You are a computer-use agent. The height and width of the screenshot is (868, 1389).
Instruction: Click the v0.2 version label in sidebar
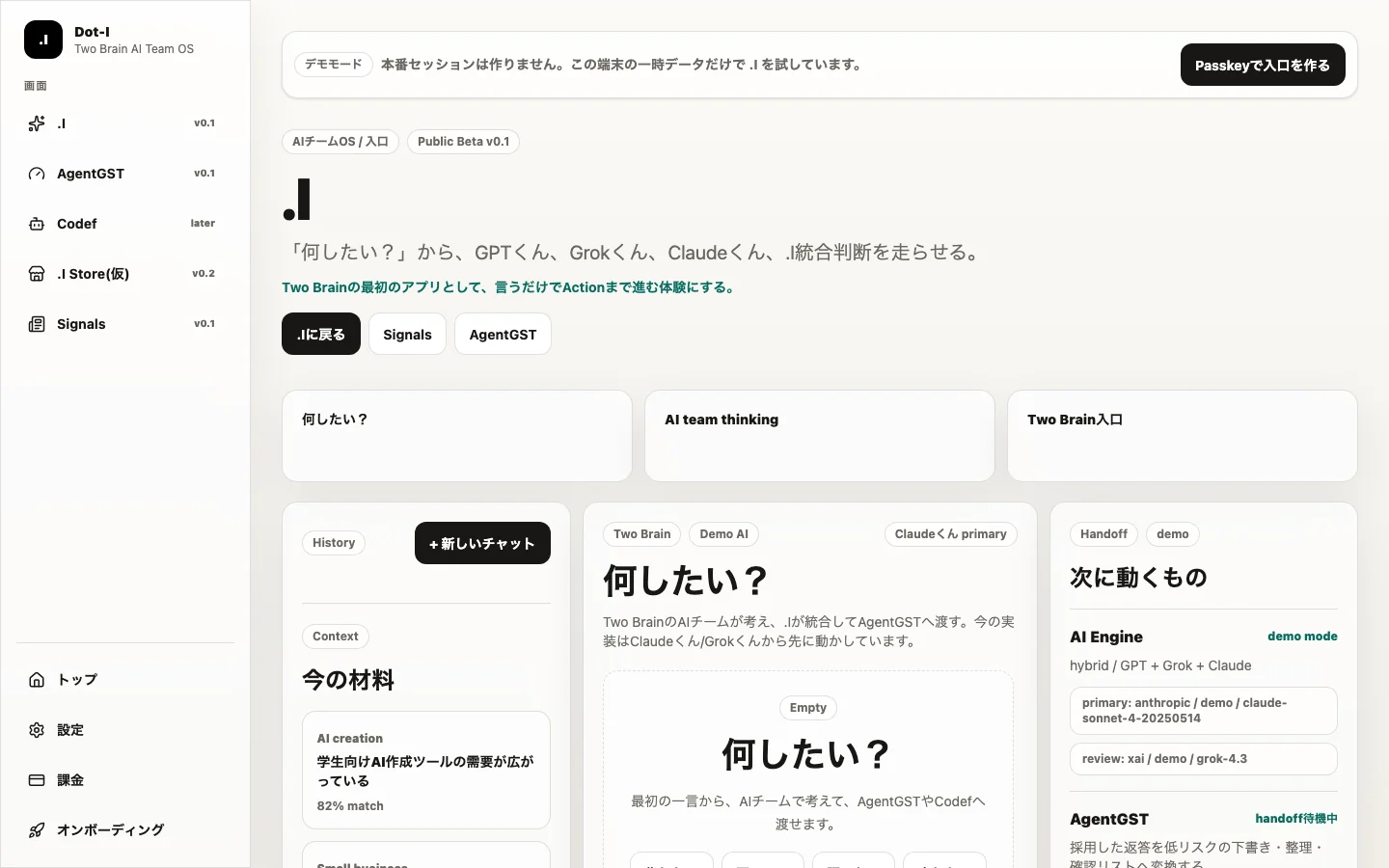point(204,274)
